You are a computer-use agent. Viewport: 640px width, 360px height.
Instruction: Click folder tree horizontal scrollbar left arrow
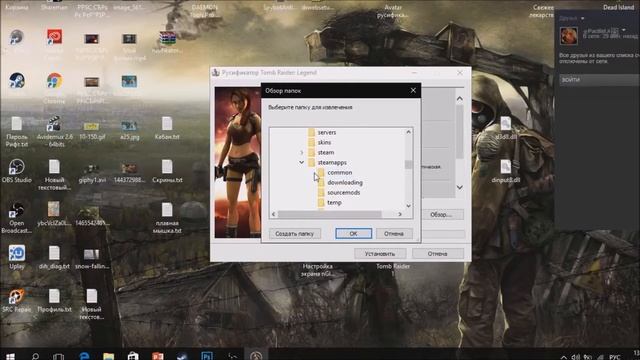click(x=273, y=214)
